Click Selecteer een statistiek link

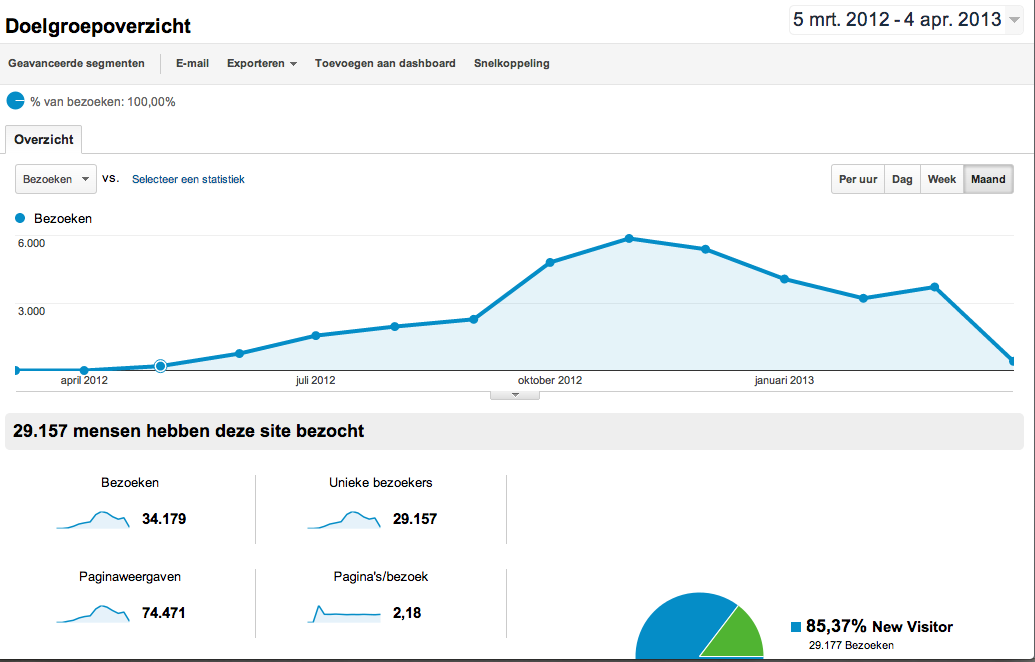[x=188, y=179]
